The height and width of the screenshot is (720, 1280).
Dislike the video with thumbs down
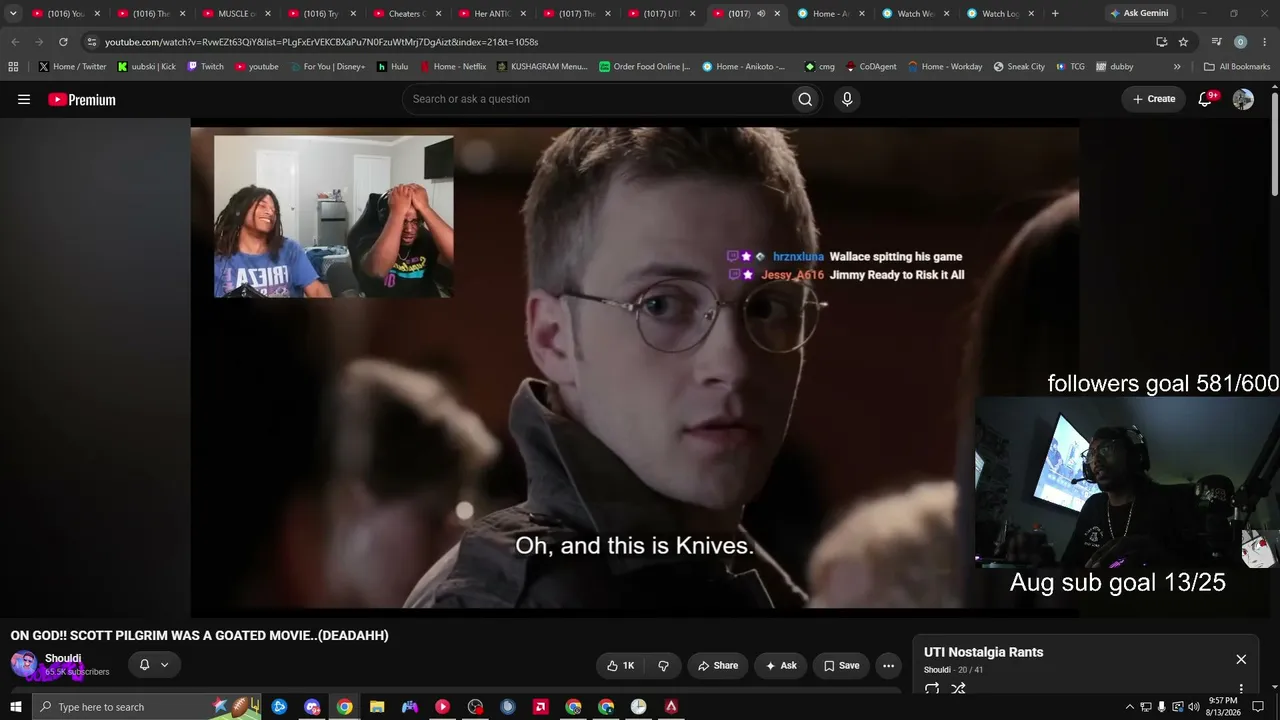coord(663,665)
